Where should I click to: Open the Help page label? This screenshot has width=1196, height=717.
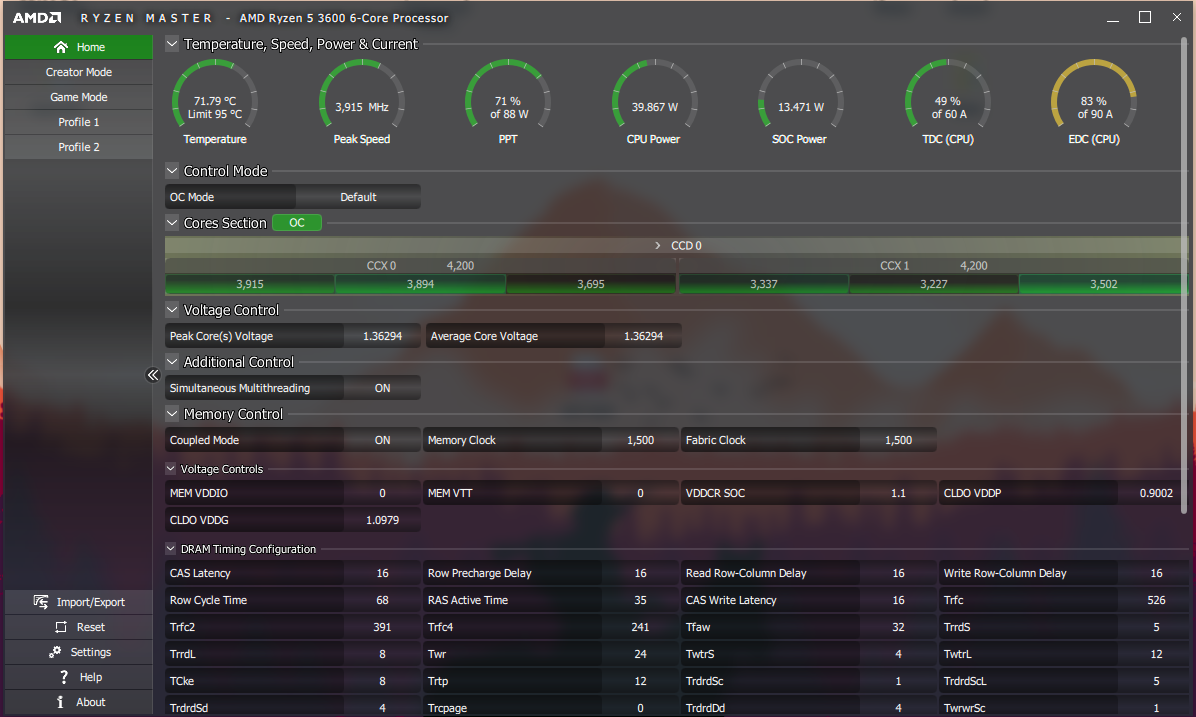point(91,677)
